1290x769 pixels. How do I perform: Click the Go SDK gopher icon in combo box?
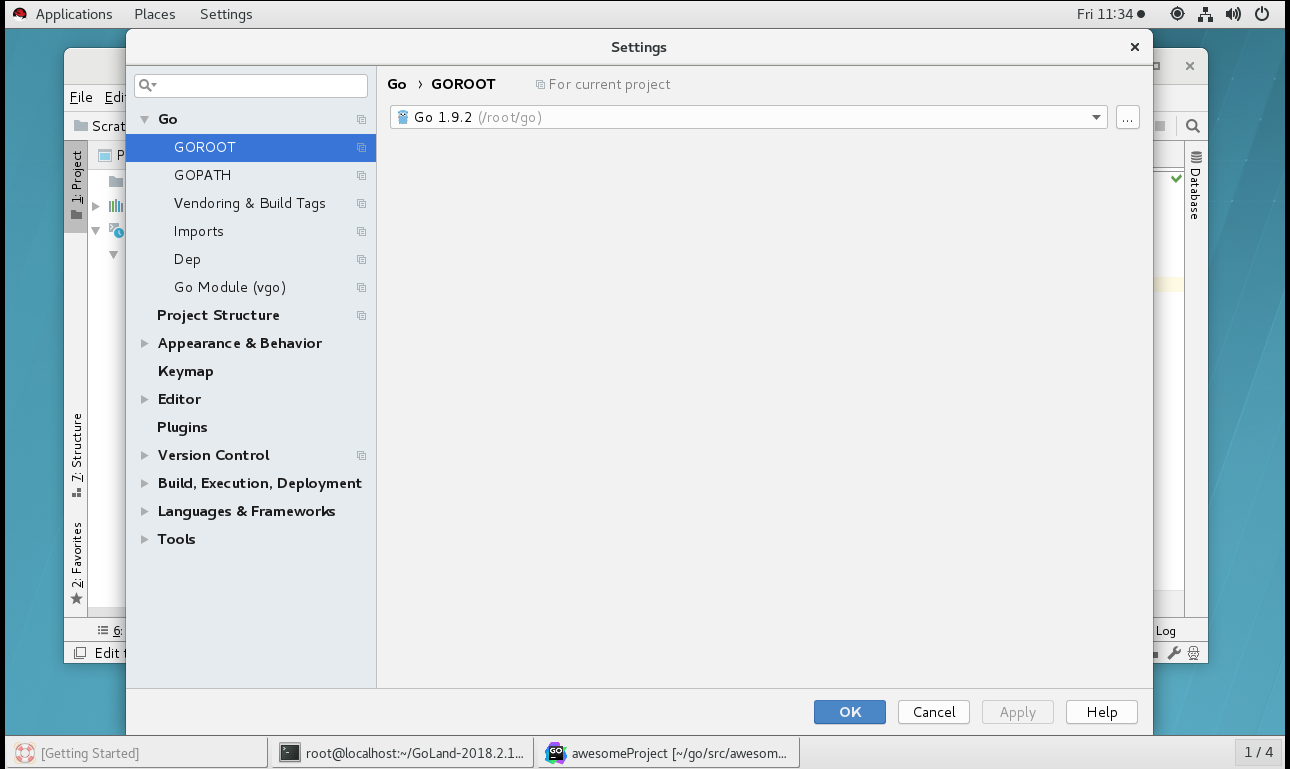pyautogui.click(x=403, y=117)
